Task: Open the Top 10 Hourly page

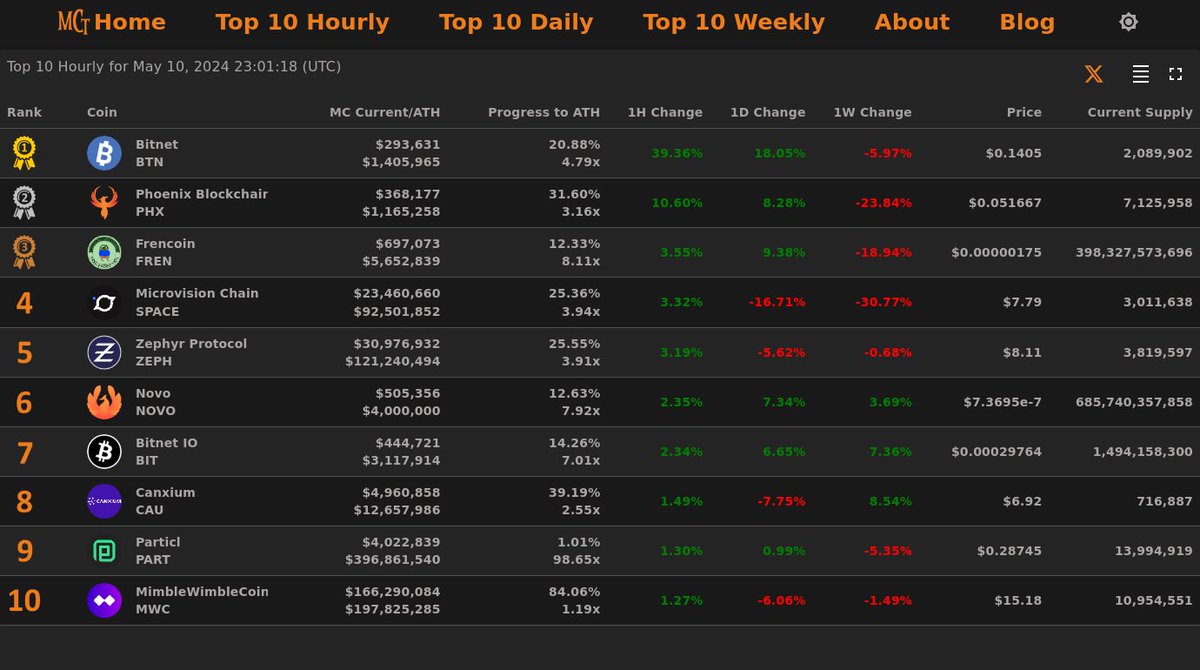Action: coord(302,22)
